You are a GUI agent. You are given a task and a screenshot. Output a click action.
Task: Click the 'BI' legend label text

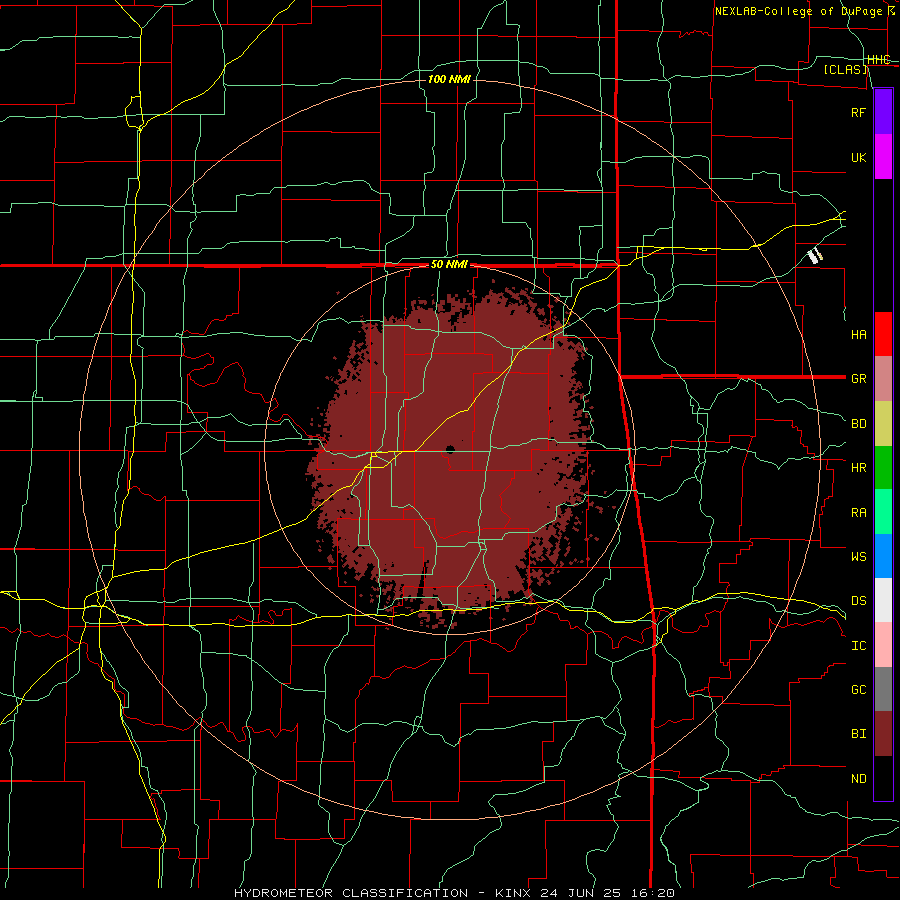[858, 734]
